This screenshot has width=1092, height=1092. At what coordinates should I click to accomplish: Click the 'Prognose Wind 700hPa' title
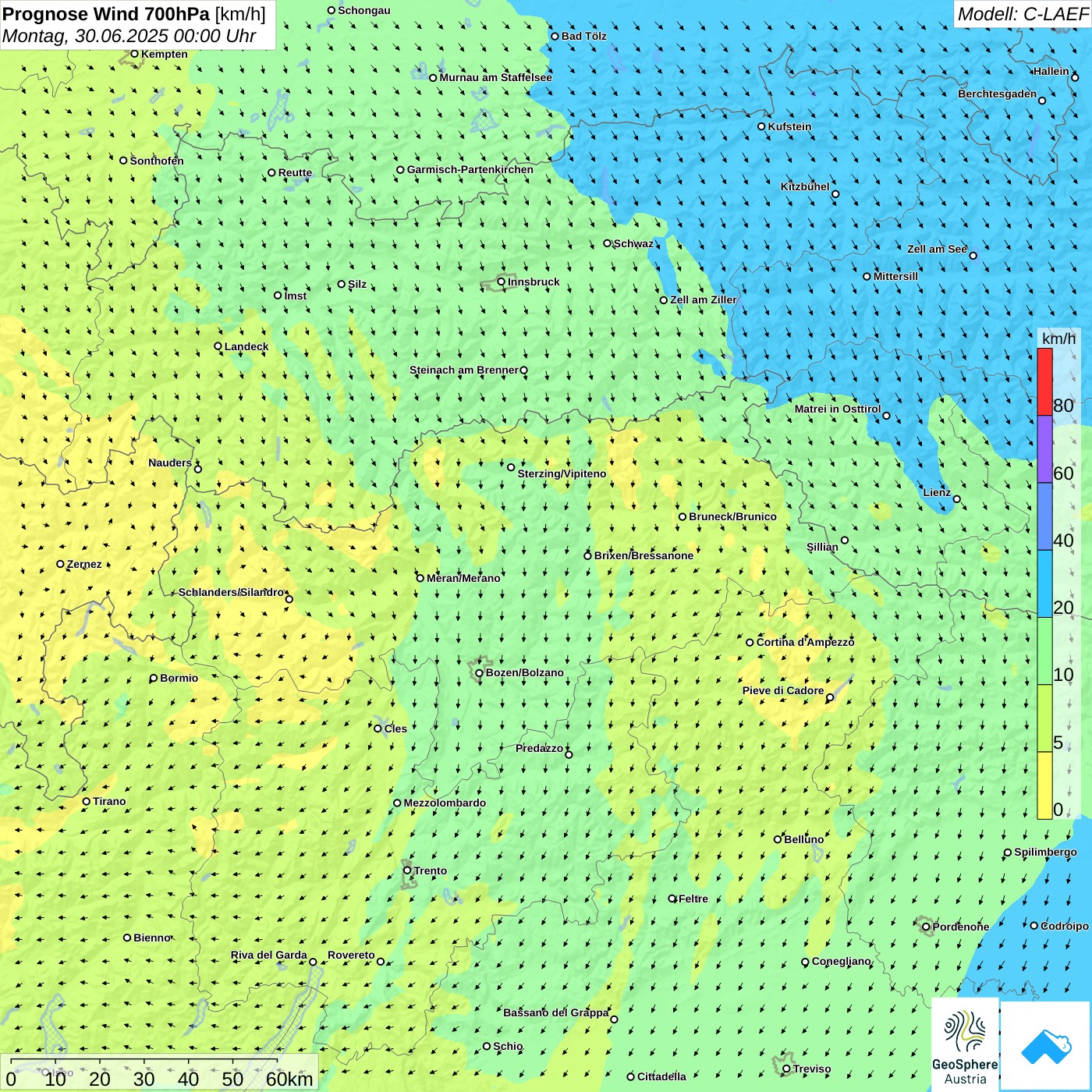[106, 14]
